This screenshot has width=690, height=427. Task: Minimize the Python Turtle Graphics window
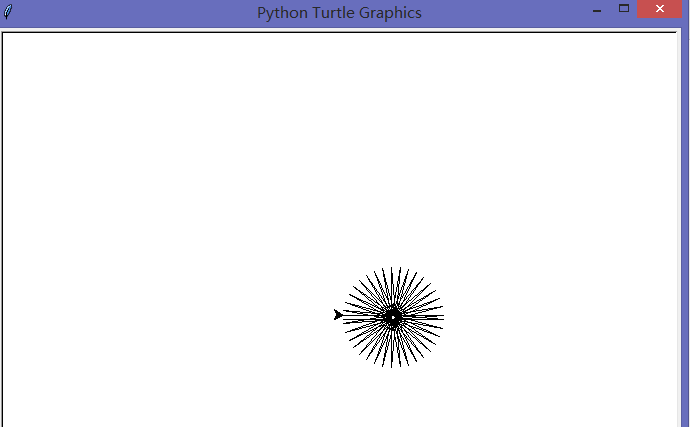(x=597, y=11)
